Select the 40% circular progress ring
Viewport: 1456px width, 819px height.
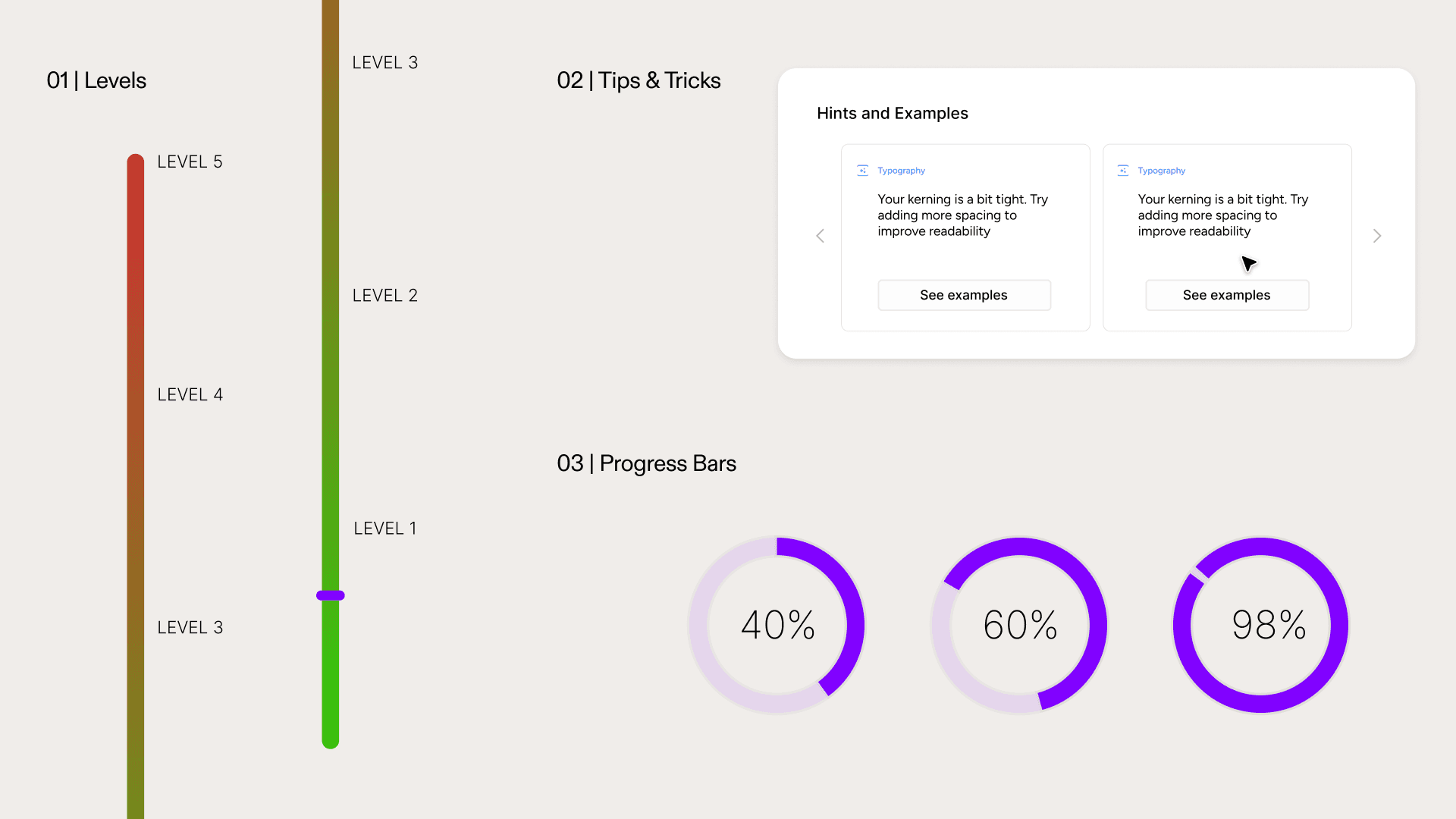777,625
